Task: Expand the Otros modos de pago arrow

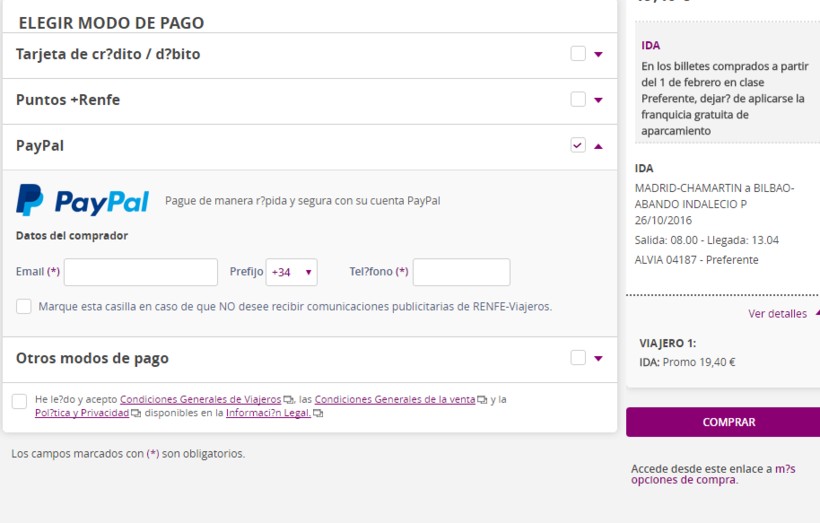Action: point(599,358)
